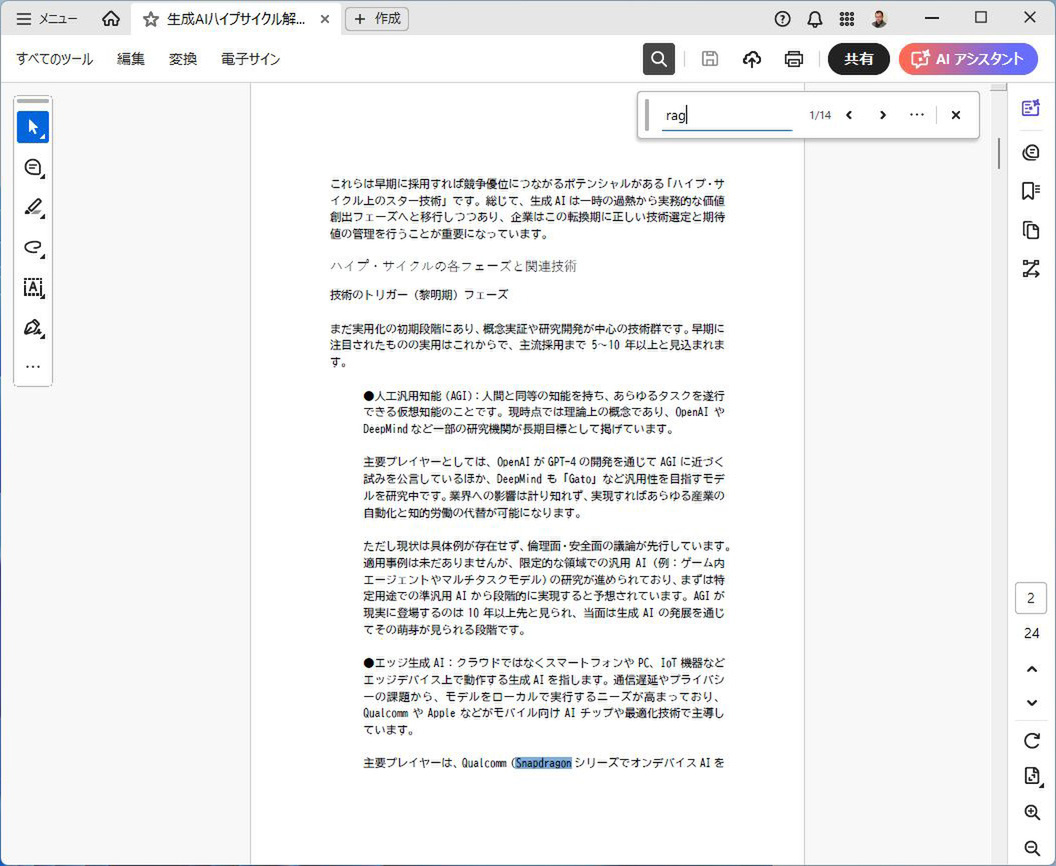Open the 変換 menu

pos(183,59)
